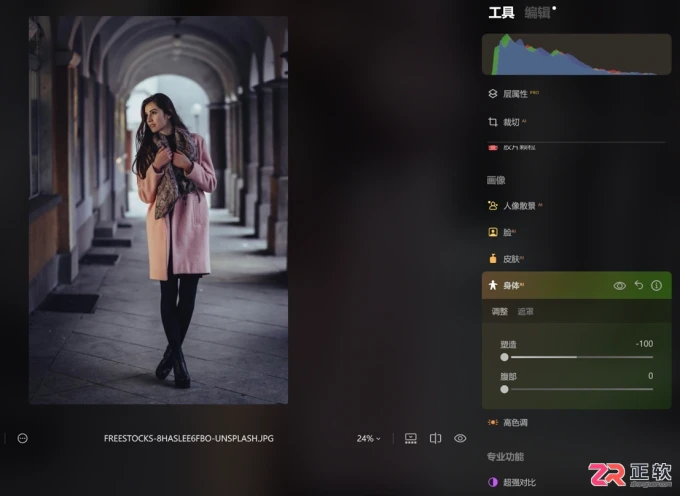The width and height of the screenshot is (680, 496).
Task: Open the 24% zoom level dropdown
Action: [x=368, y=438]
